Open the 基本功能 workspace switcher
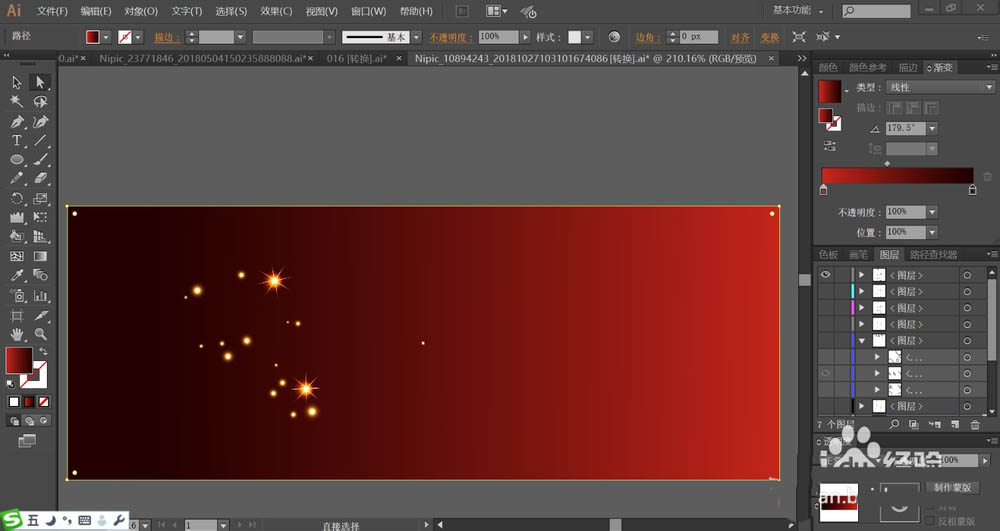This screenshot has height=531, width=1000. pos(798,10)
